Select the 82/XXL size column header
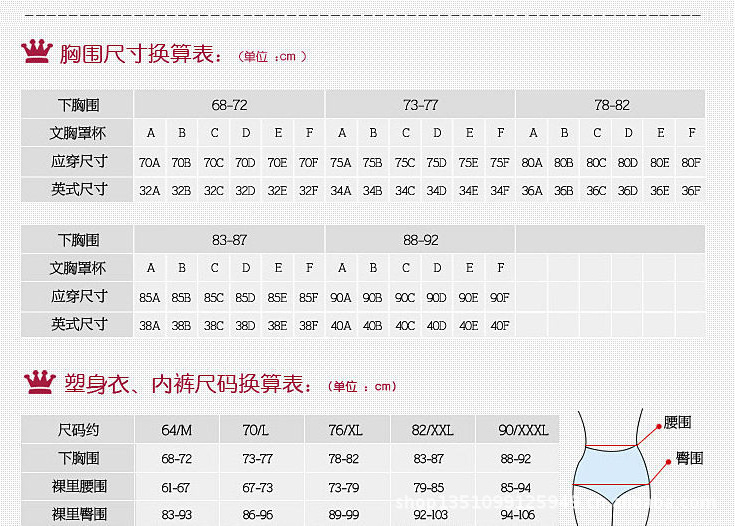Viewport: 735px width, 526px height. coord(432,430)
